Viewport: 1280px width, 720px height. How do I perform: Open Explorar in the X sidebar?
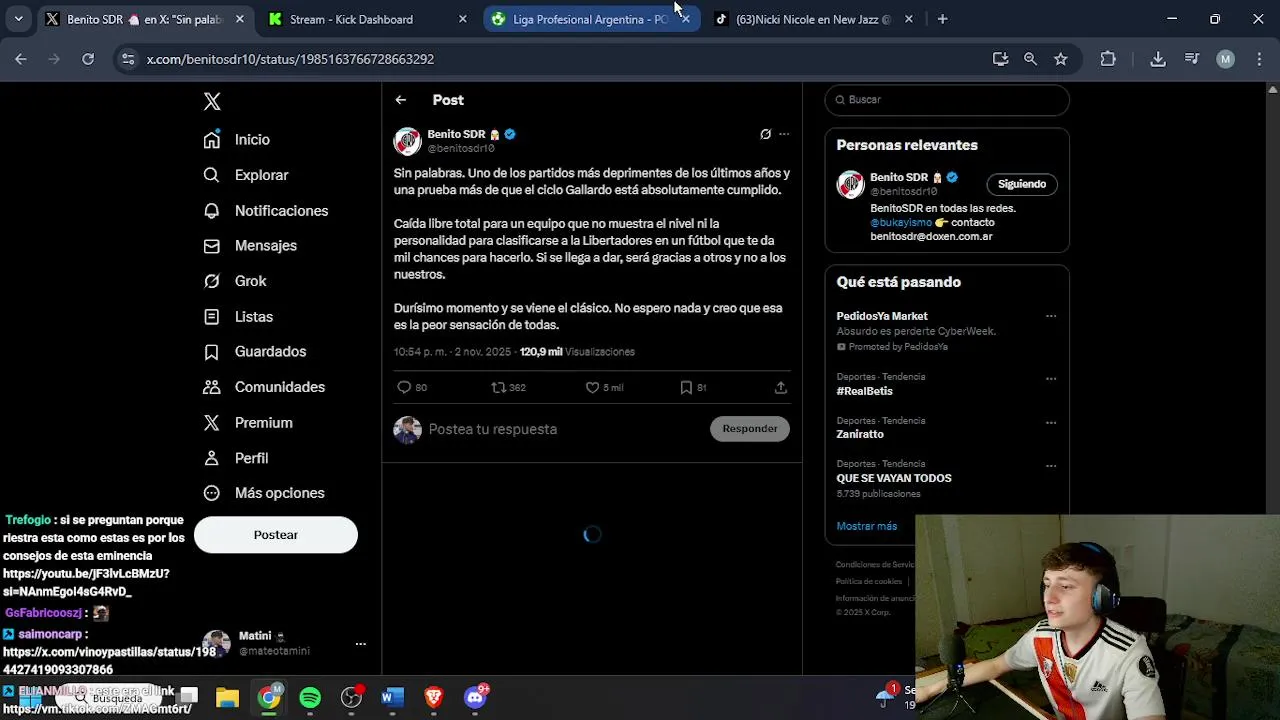246,175
